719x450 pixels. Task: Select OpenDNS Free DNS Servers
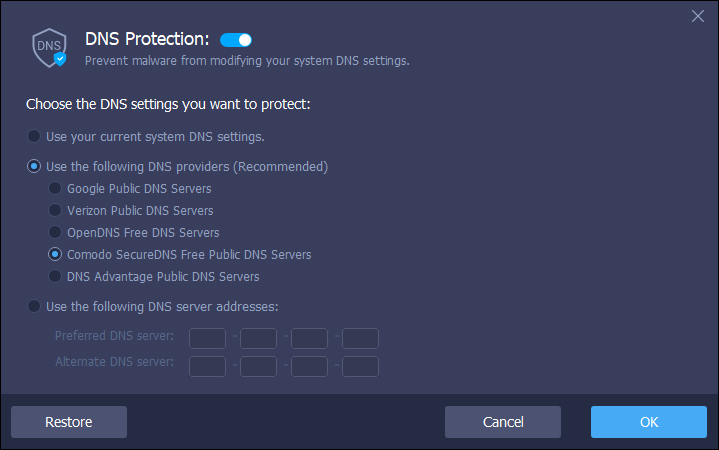[x=56, y=232]
